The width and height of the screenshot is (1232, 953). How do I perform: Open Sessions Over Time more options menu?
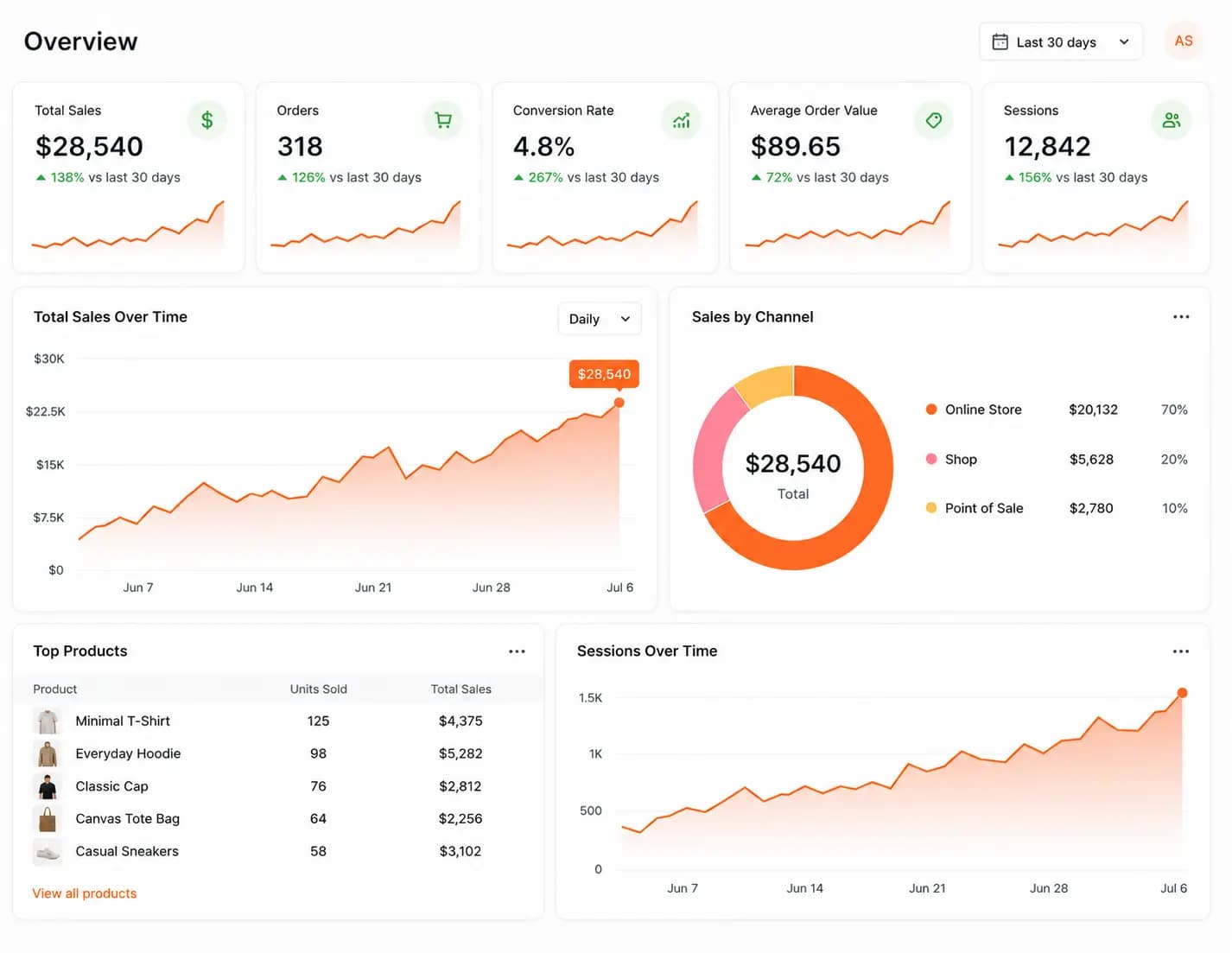pos(1181,651)
